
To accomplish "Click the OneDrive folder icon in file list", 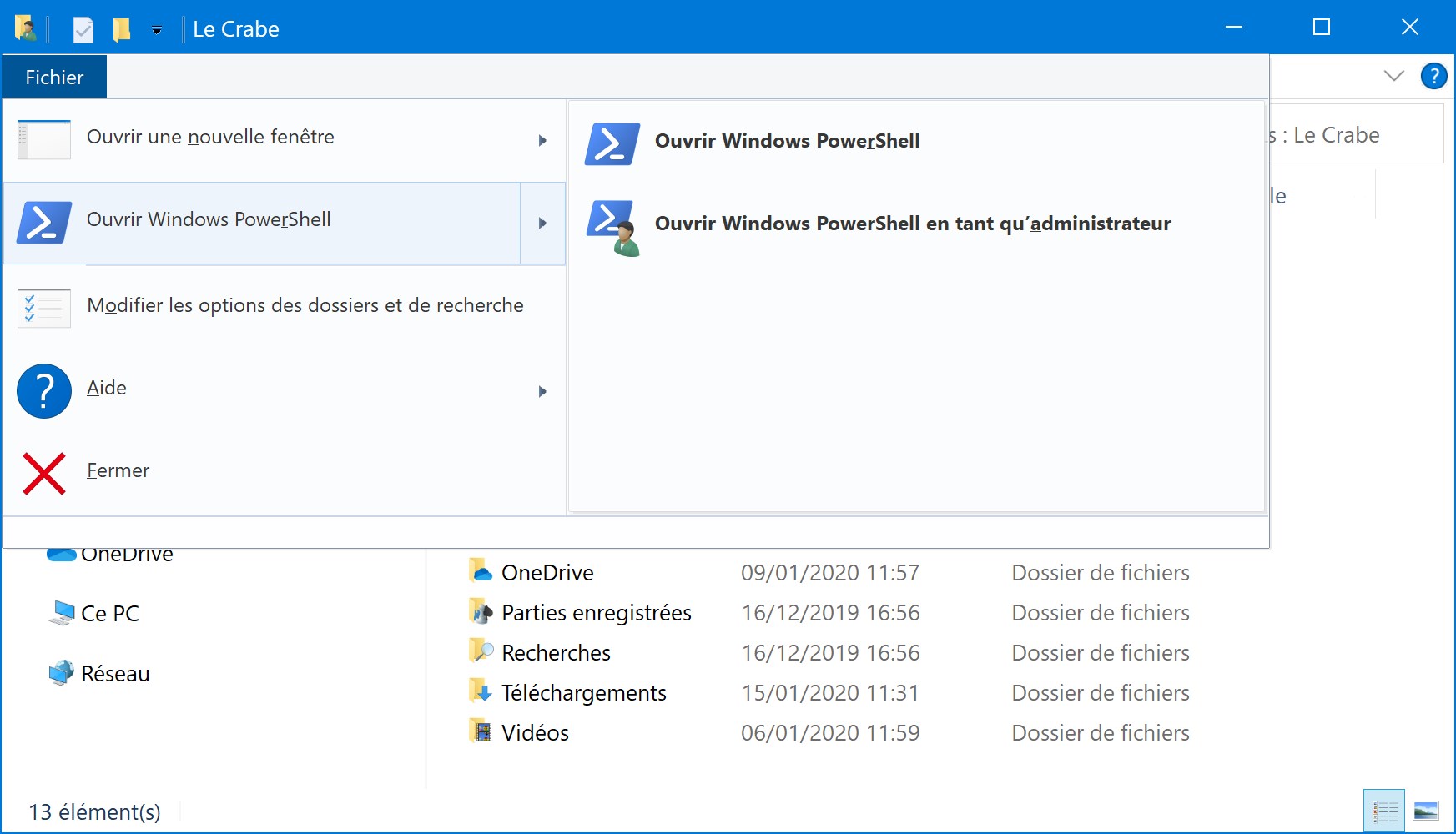I will coord(481,571).
